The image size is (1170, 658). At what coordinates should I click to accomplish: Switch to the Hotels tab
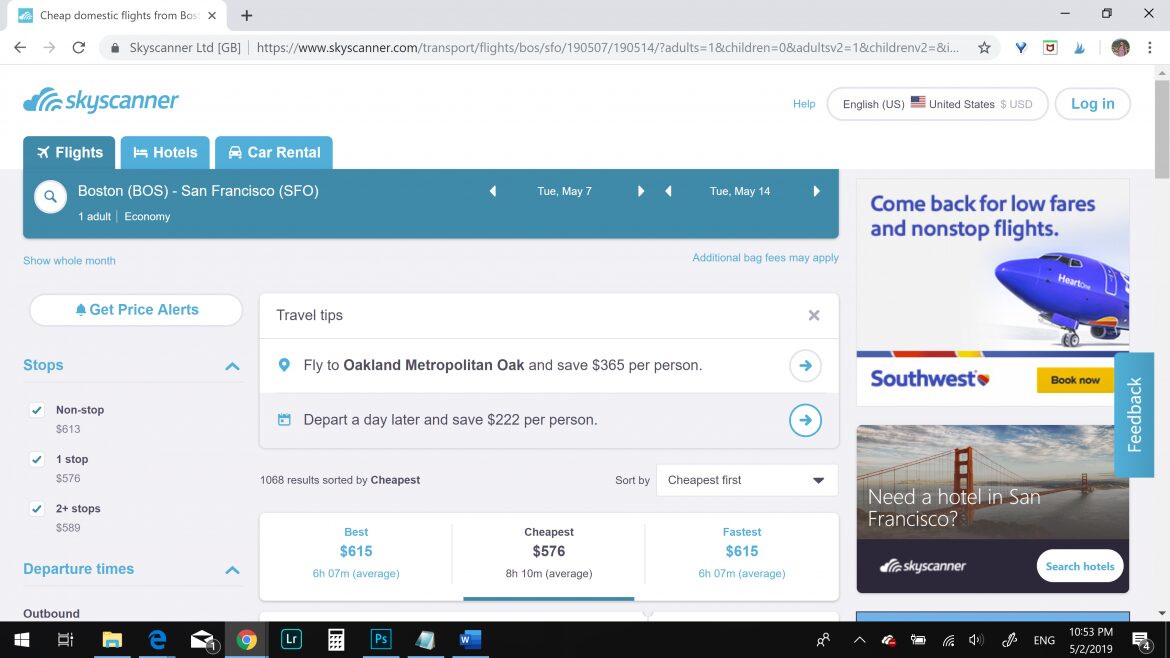(165, 153)
